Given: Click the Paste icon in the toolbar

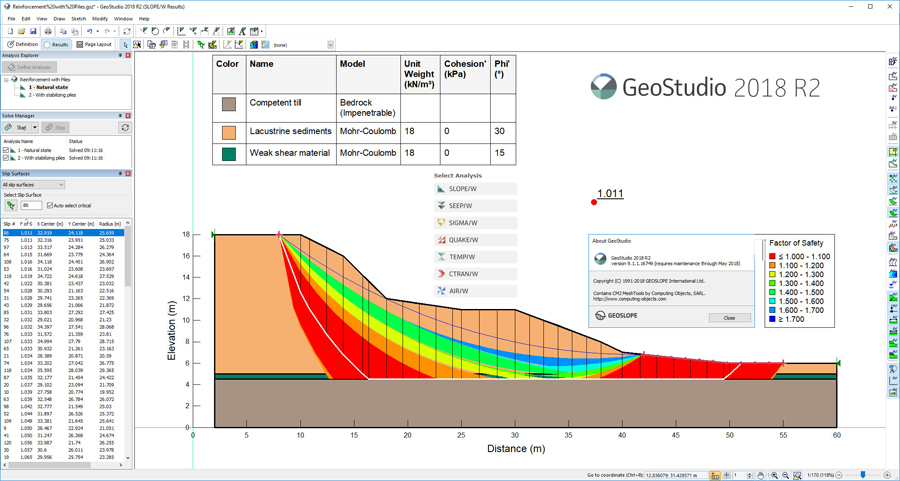Looking at the screenshot, I should point(75,31).
